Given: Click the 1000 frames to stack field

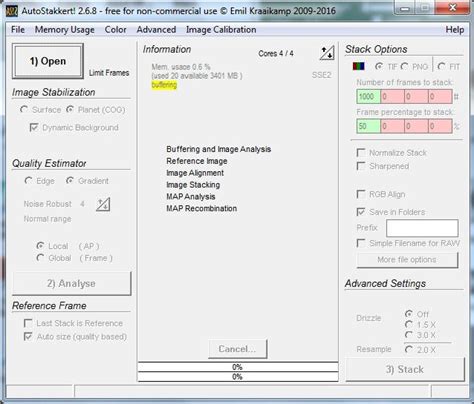Looking at the screenshot, I should point(368,97).
